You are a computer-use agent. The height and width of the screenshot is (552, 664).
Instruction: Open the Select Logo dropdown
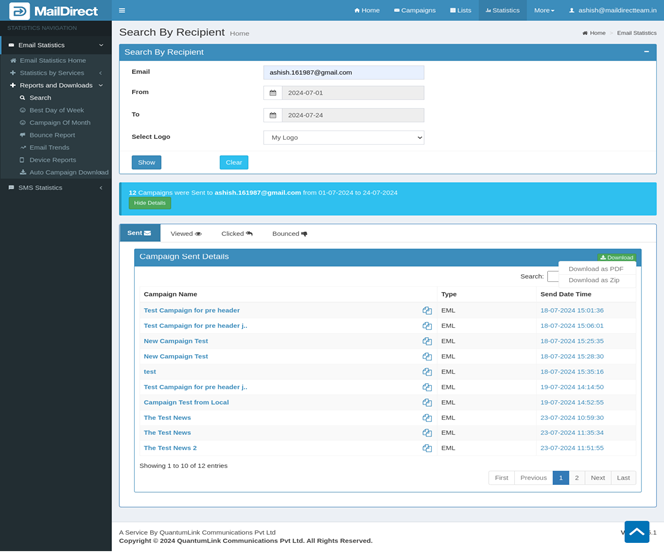343,138
